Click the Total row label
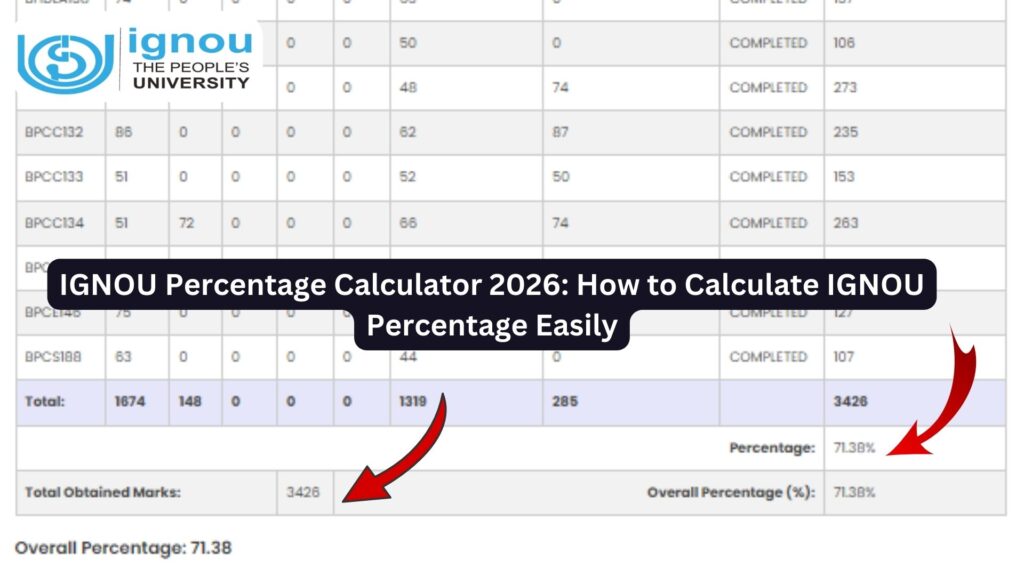1024x576 pixels. click(x=47, y=401)
